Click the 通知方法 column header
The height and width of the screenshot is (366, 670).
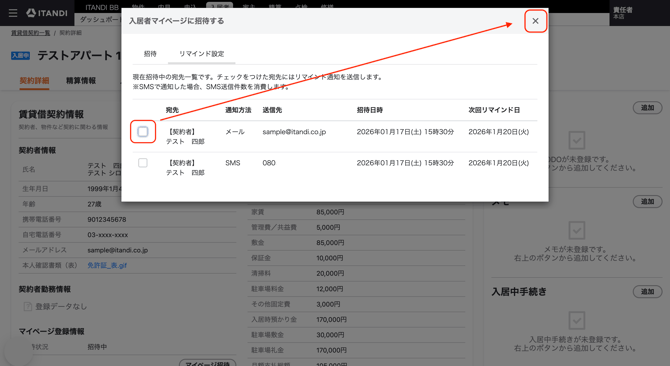coord(238,110)
